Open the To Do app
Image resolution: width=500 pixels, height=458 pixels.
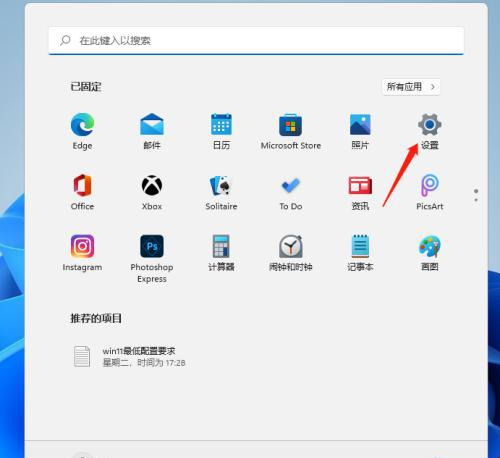(x=291, y=192)
